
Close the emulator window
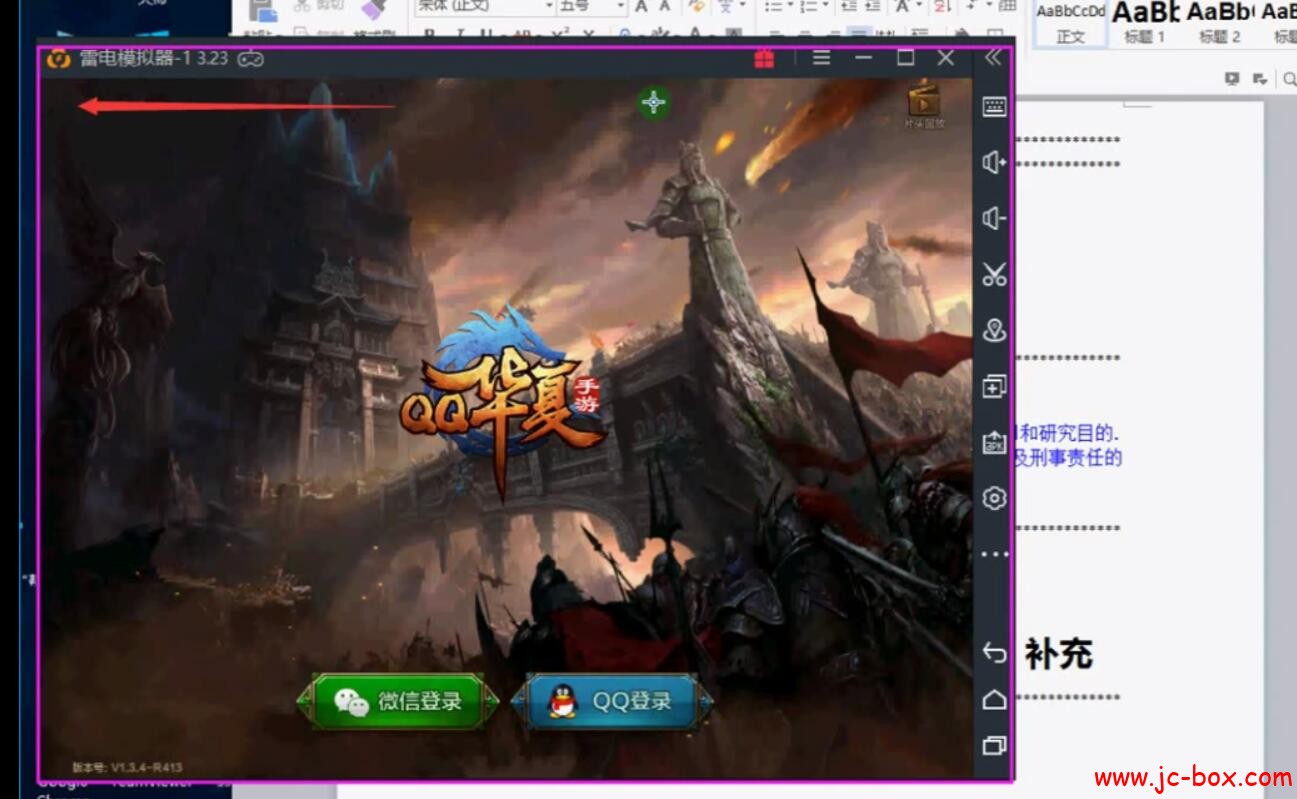click(x=946, y=58)
